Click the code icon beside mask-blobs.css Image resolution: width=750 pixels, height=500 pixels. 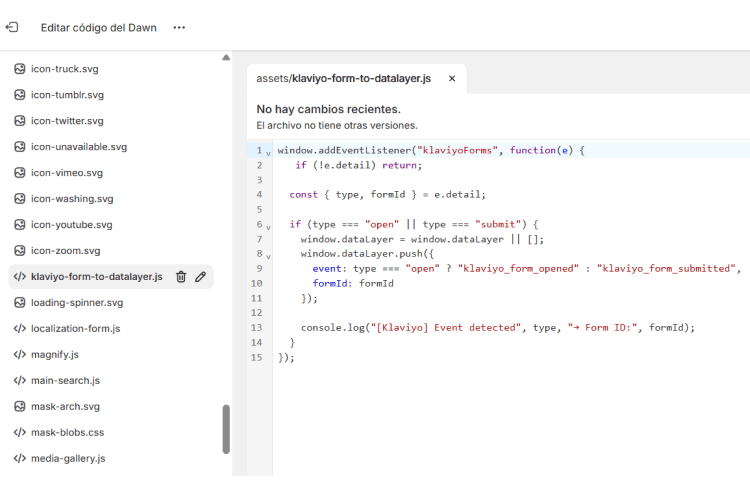pos(20,432)
